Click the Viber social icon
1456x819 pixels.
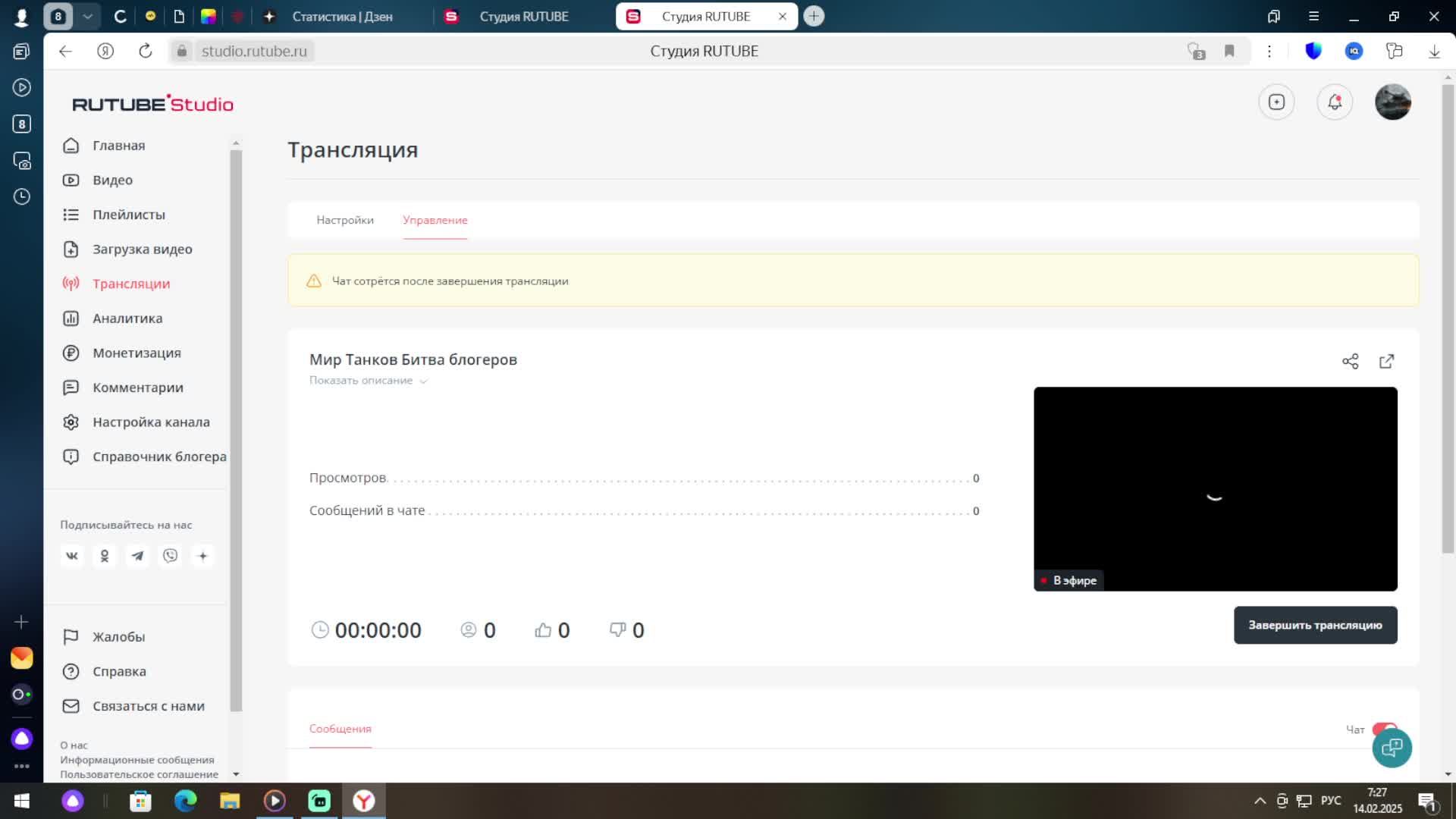coord(170,556)
